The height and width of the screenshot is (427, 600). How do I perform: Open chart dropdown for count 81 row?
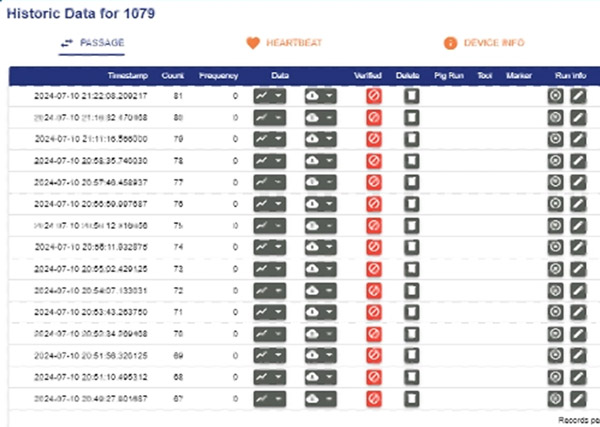coord(269,96)
